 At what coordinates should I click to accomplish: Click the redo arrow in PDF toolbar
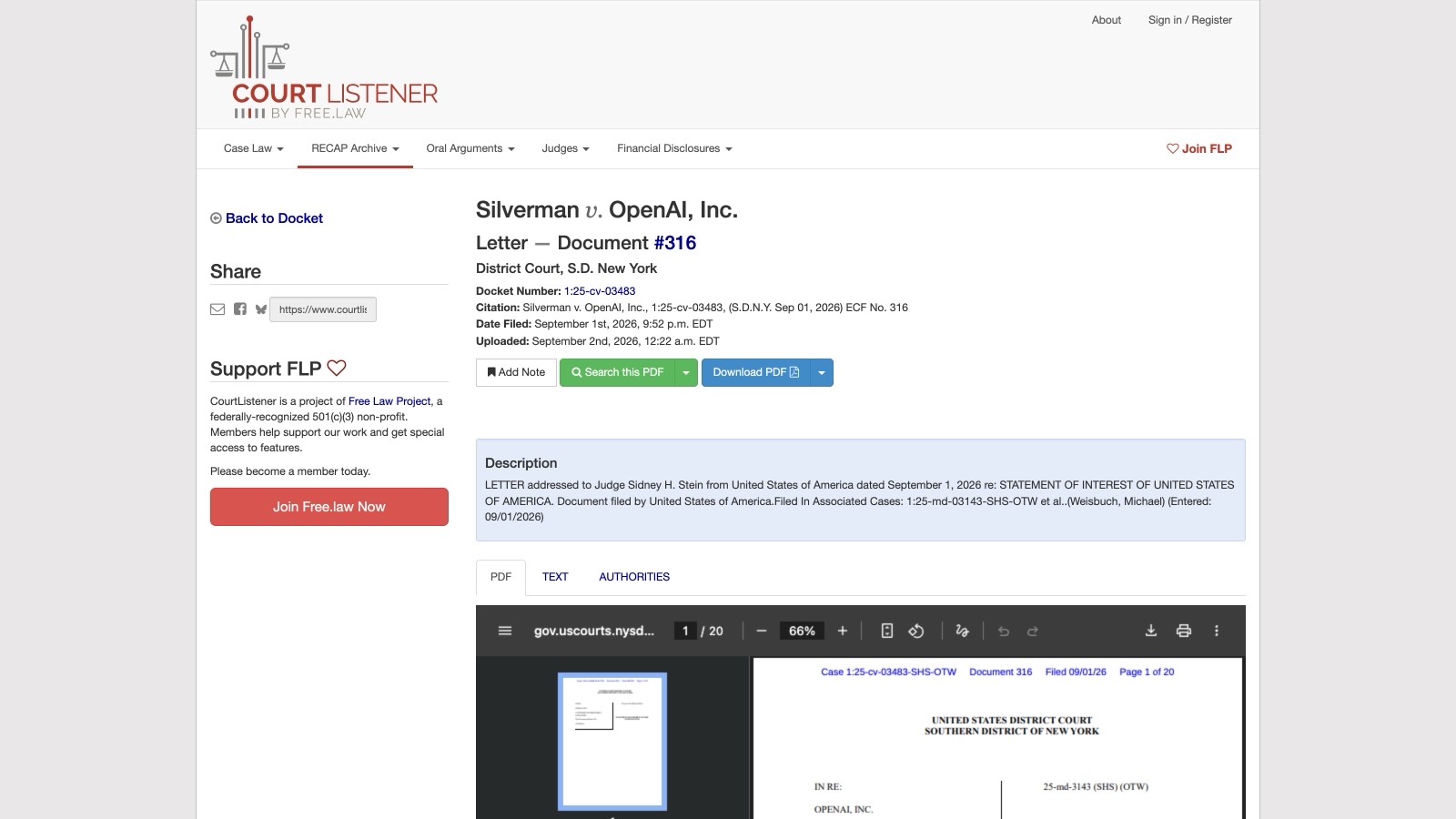tap(1033, 631)
